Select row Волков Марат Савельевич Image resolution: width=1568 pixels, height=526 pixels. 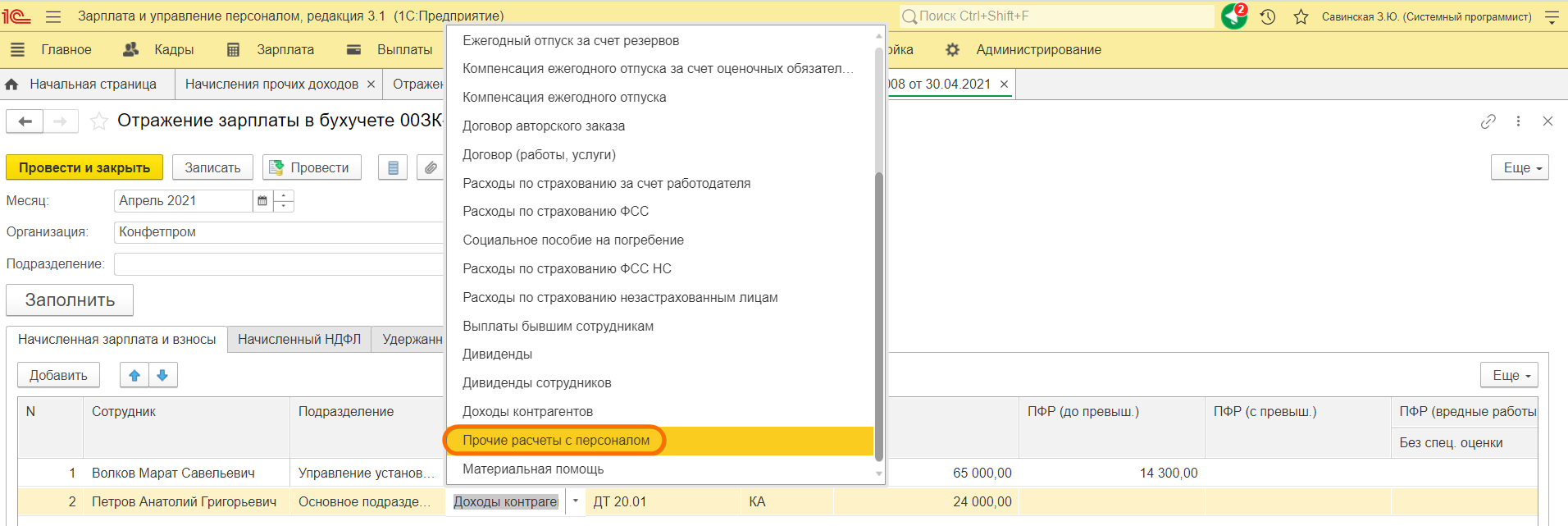(173, 473)
